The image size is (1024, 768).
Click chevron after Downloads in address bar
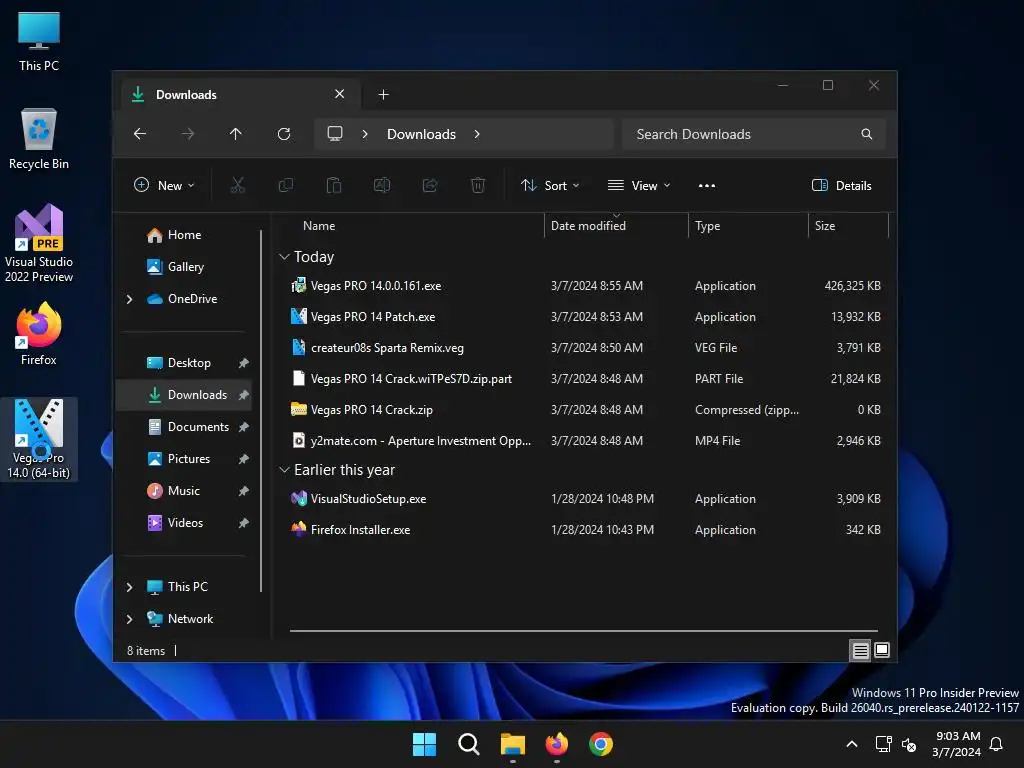477,134
